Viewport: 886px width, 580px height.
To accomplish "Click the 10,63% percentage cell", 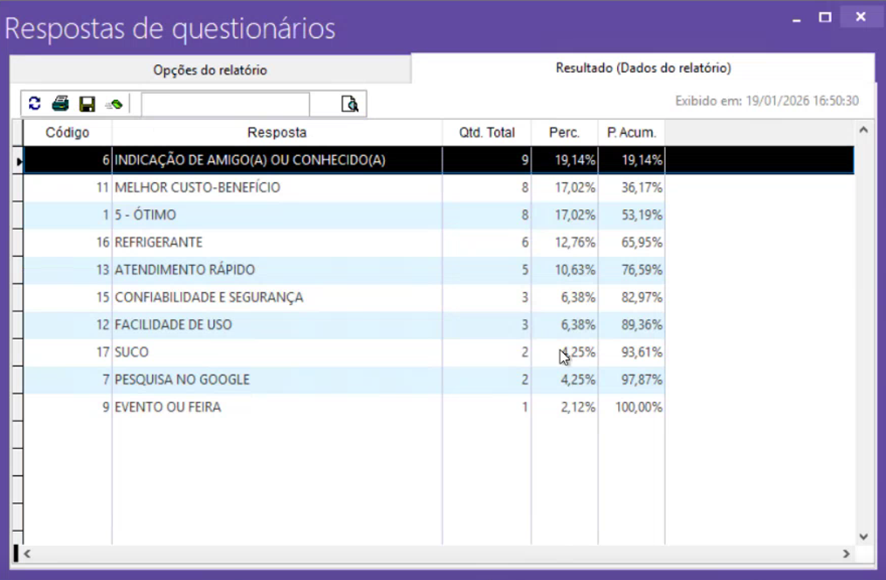I will point(564,270).
